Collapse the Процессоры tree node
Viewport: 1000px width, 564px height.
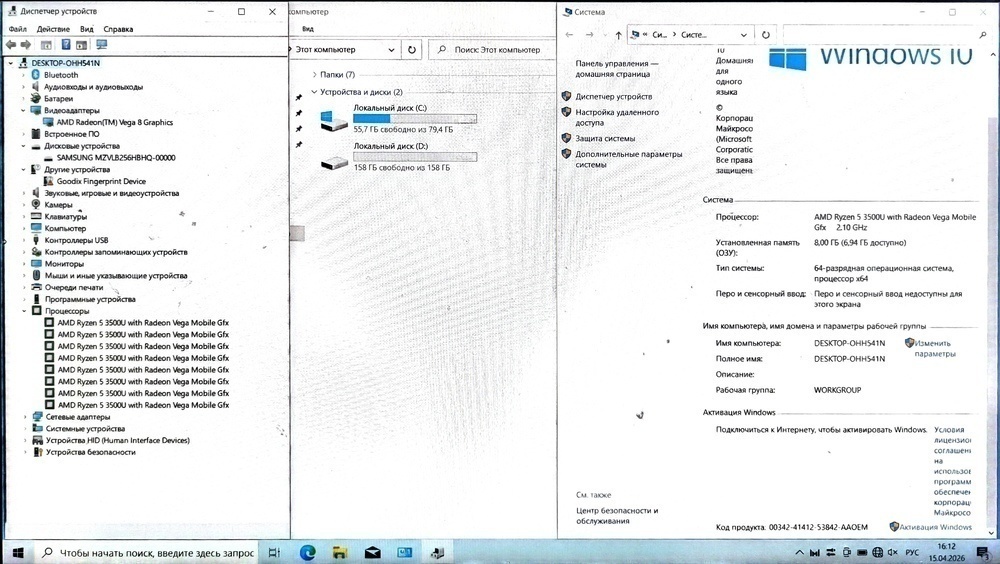click(x=23, y=311)
